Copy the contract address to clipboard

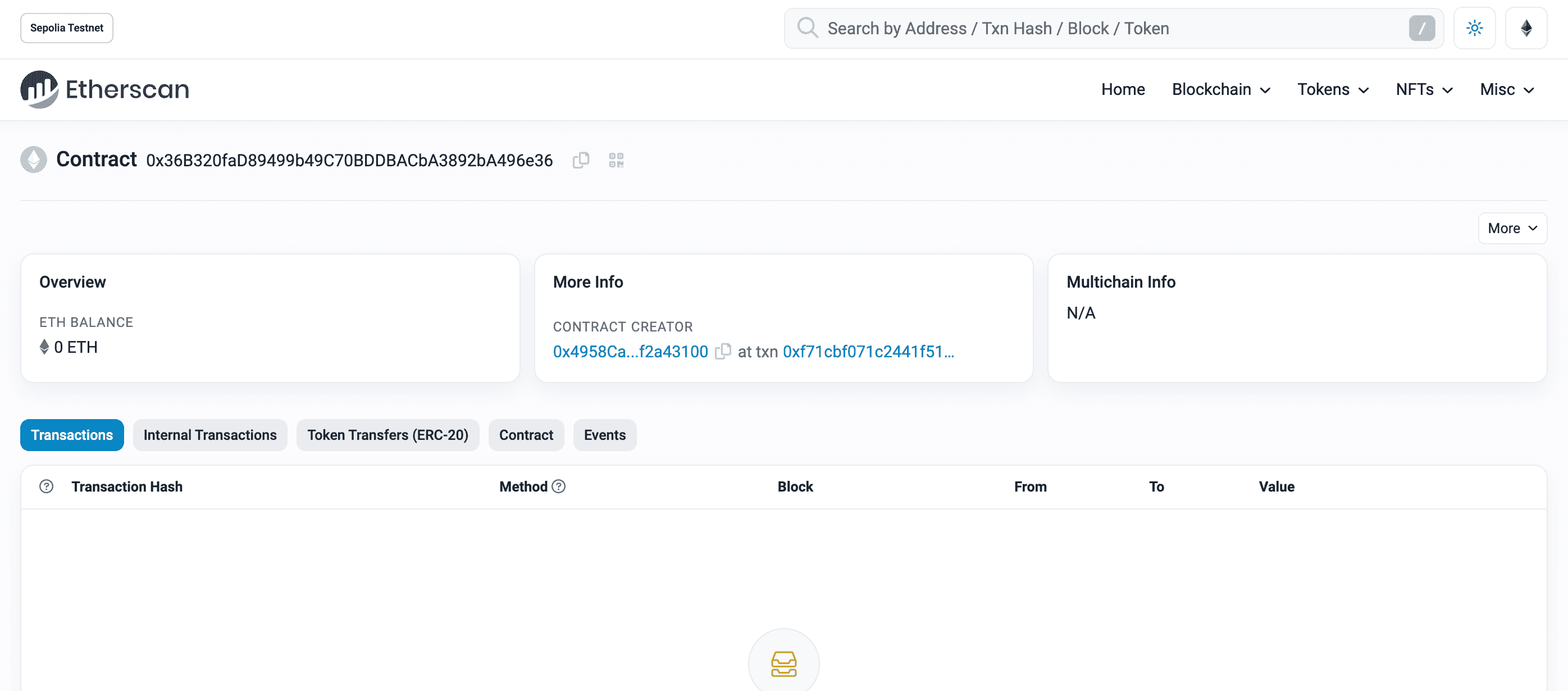coord(581,160)
